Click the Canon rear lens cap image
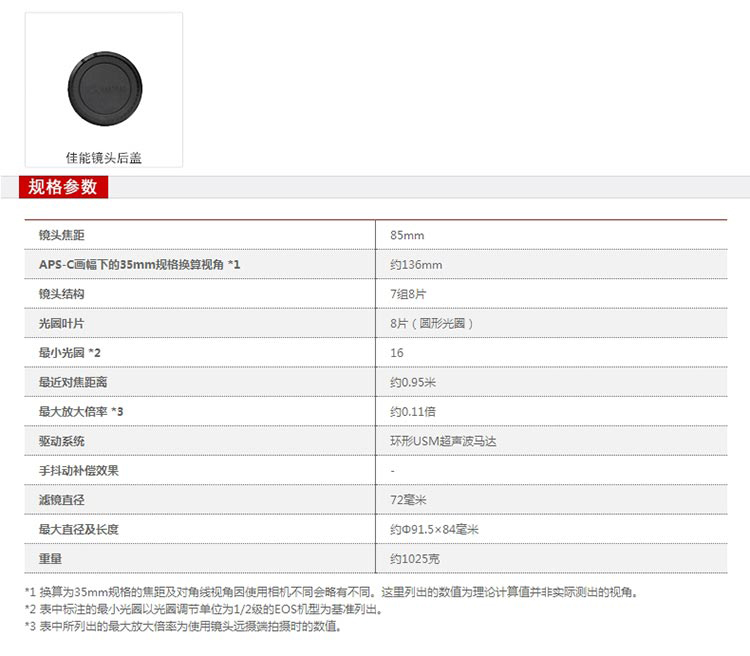Image resolution: width=750 pixels, height=656 pixels. pos(103,86)
